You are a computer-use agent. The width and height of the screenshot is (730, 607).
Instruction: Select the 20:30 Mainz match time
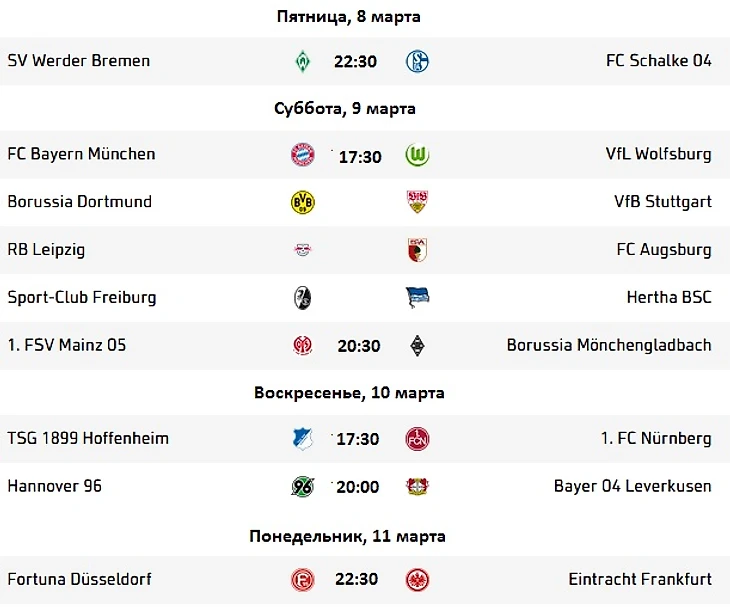(x=359, y=346)
